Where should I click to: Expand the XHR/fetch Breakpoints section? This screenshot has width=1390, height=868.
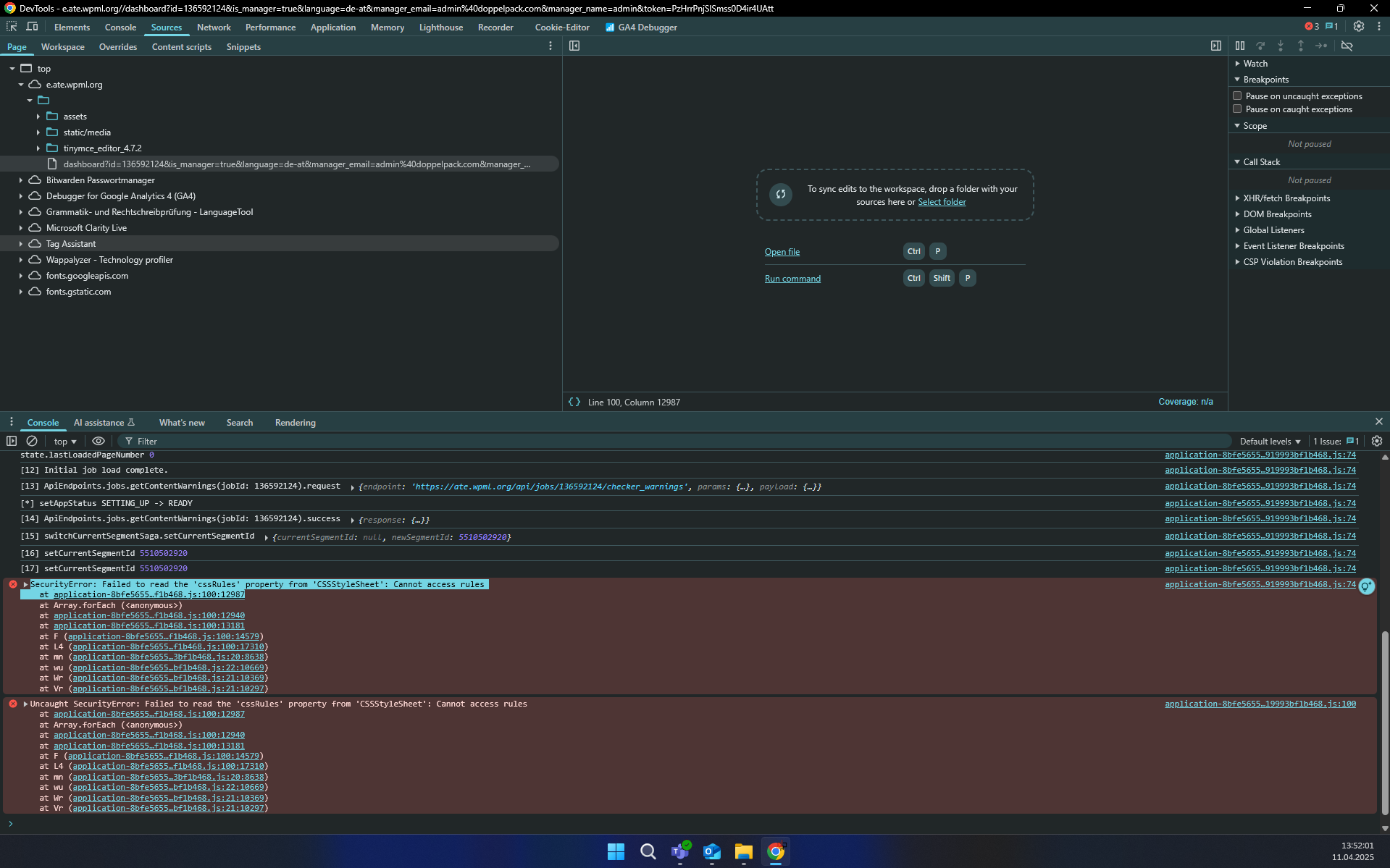(1286, 198)
